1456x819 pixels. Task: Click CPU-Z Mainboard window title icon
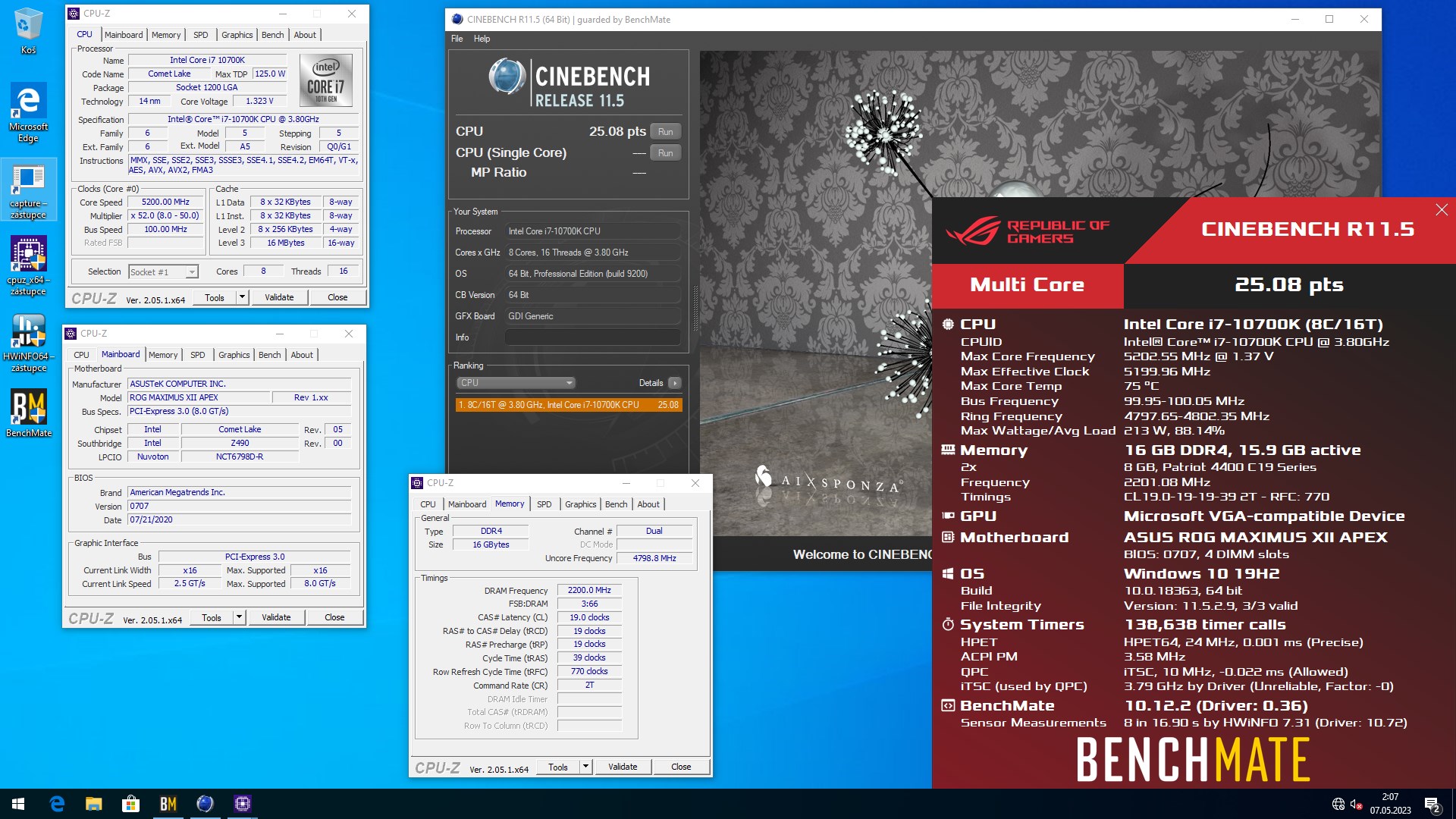[x=71, y=334]
